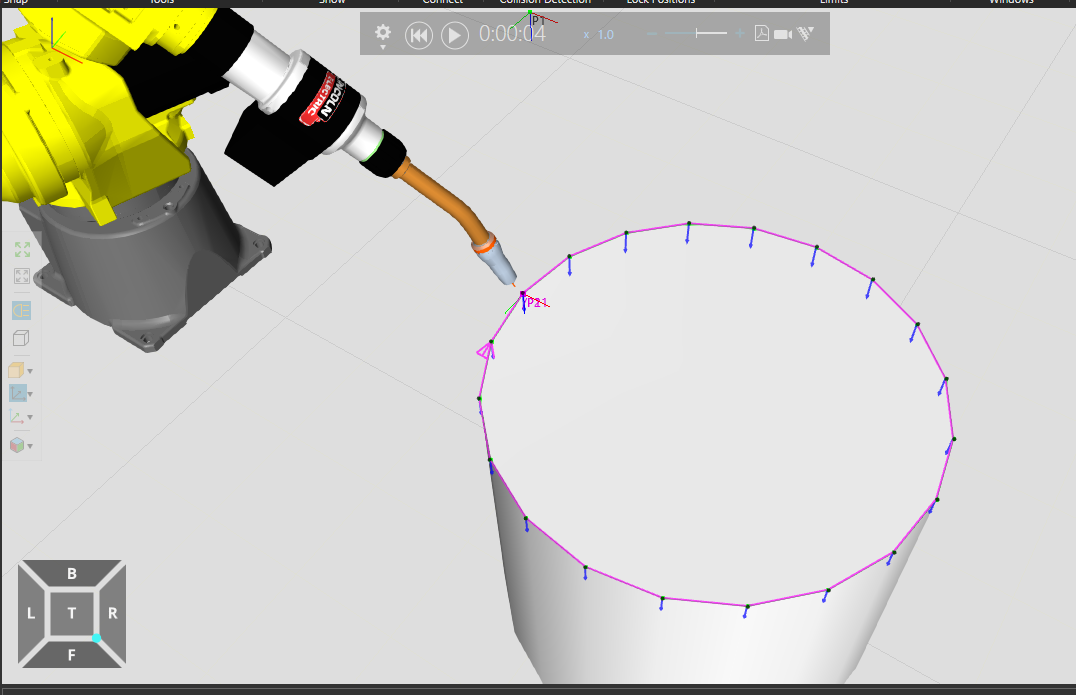Image resolution: width=1076 pixels, height=695 pixels.
Task: Click the colored coordinate frame icon
Action: click(16, 416)
